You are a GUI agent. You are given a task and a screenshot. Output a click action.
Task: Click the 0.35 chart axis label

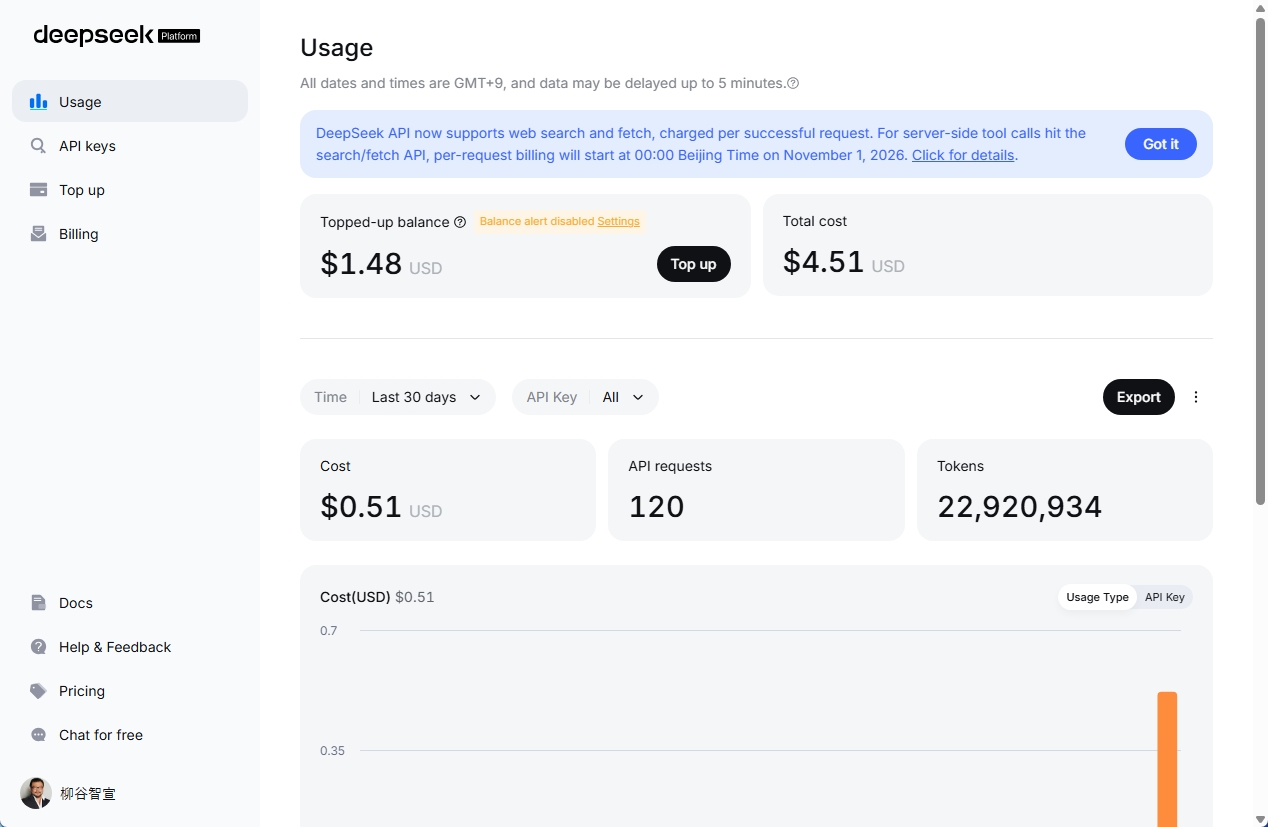tap(332, 751)
